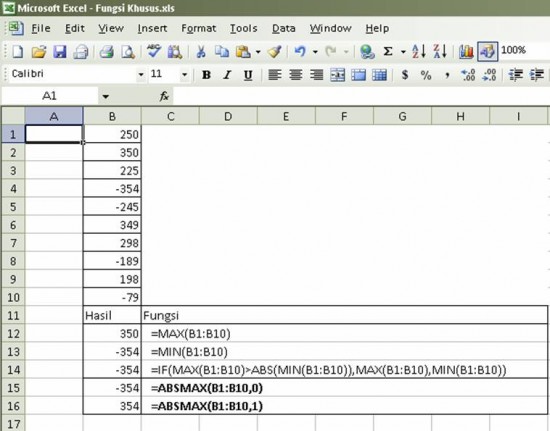Image resolution: width=550 pixels, height=431 pixels.
Task: Toggle the Drawing toolbar icon
Action: pyautogui.click(x=487, y=52)
